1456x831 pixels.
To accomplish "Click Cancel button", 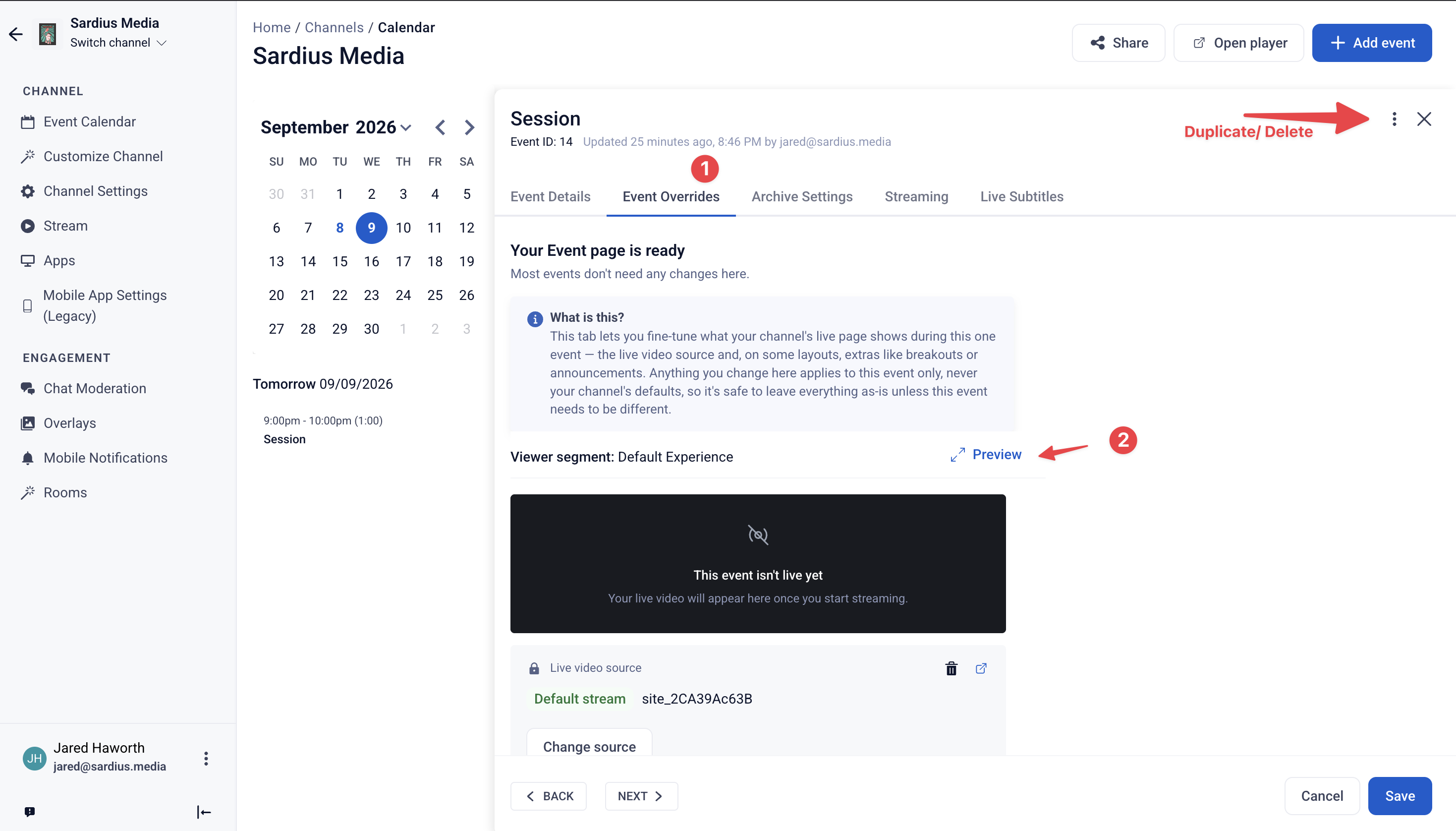I will pyautogui.click(x=1321, y=796).
